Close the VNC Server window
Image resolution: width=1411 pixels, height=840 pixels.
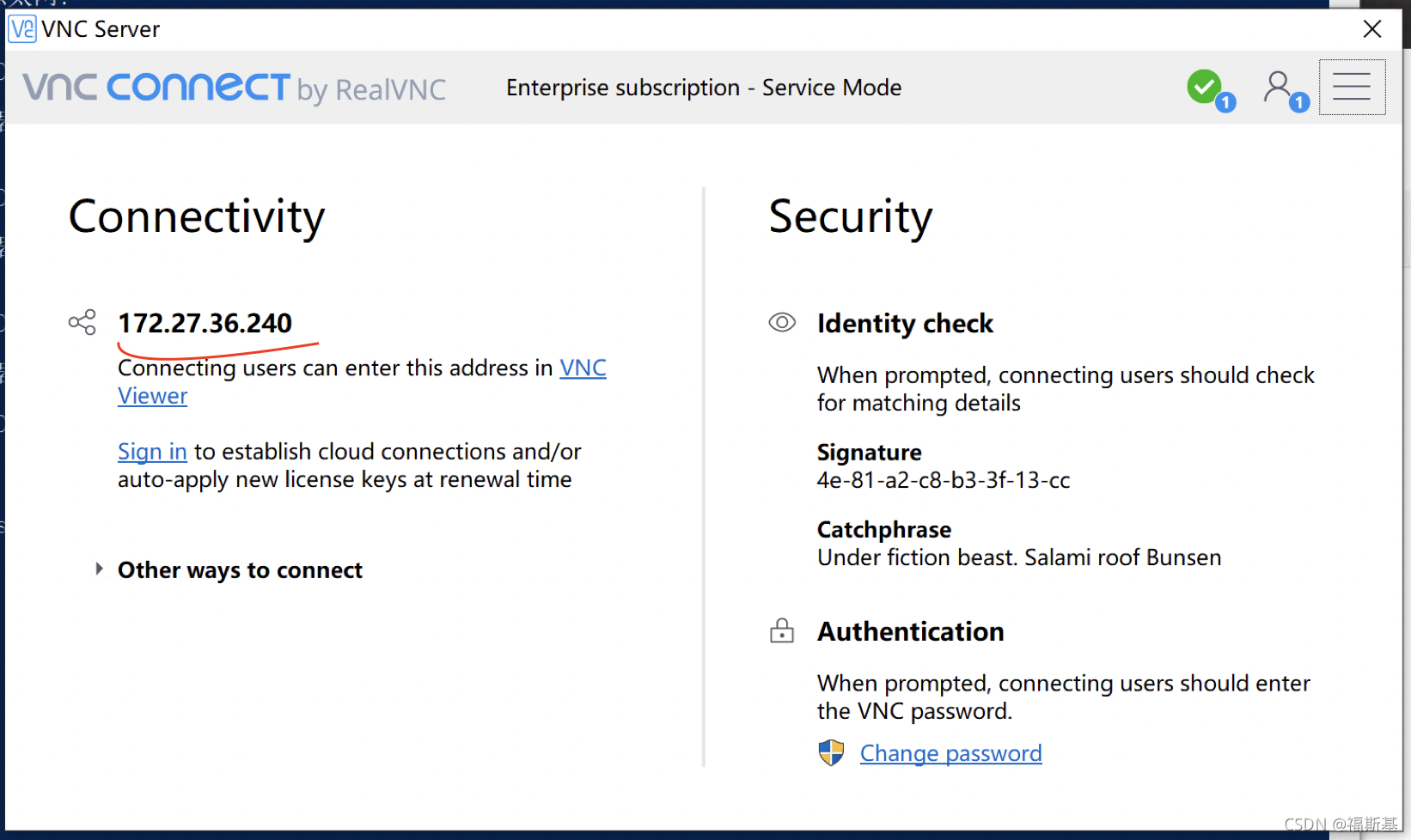tap(1372, 29)
